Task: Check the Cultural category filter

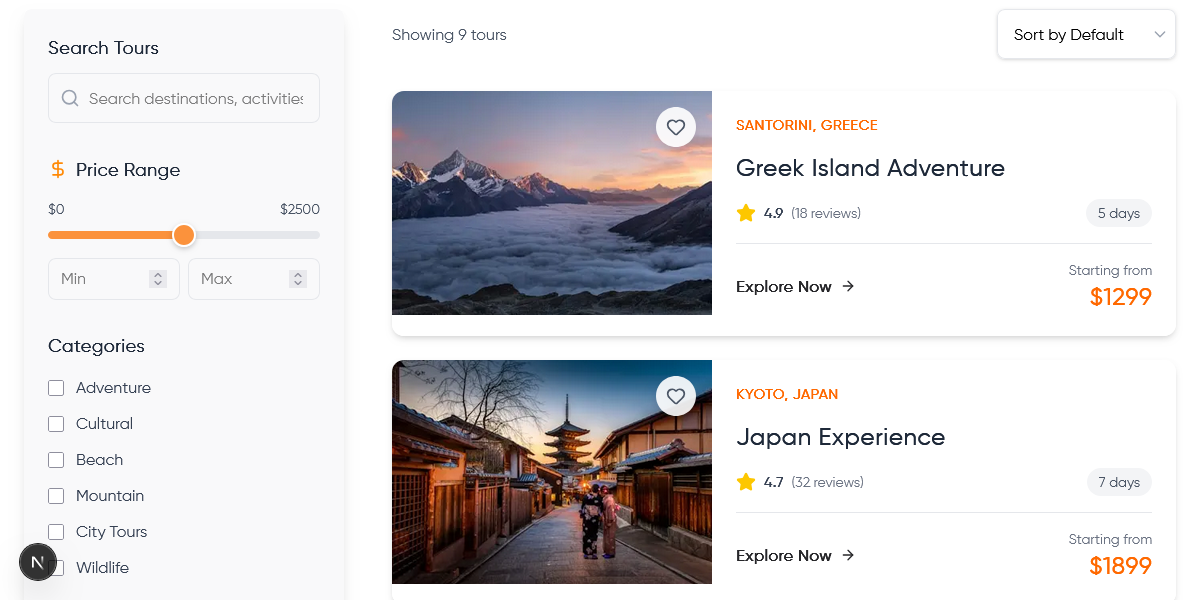Action: (x=56, y=424)
